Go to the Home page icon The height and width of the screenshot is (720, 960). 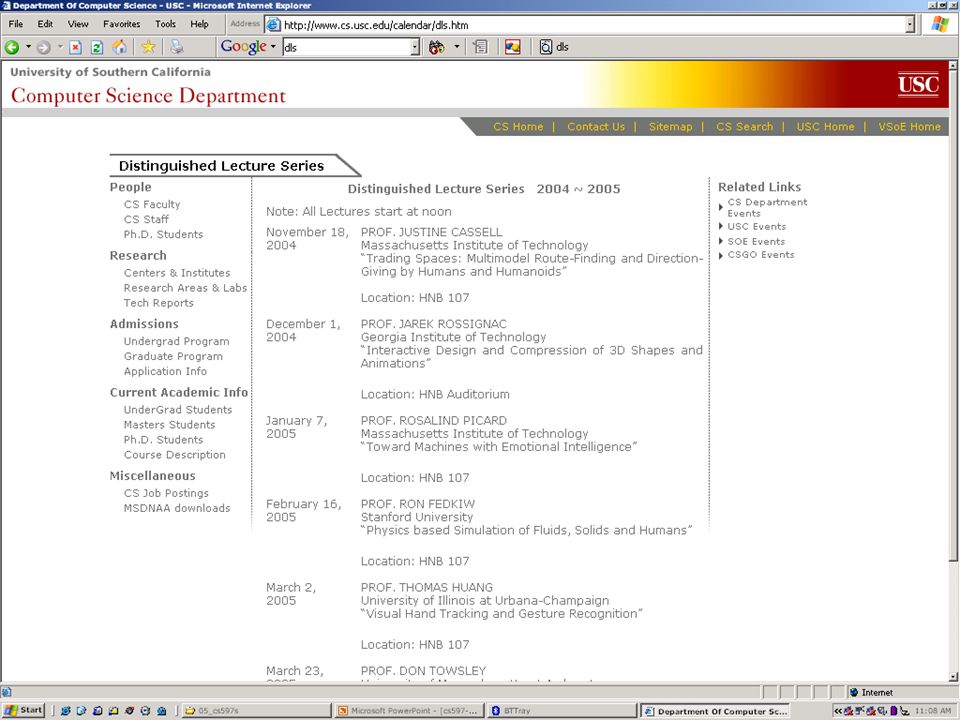pyautogui.click(x=120, y=47)
